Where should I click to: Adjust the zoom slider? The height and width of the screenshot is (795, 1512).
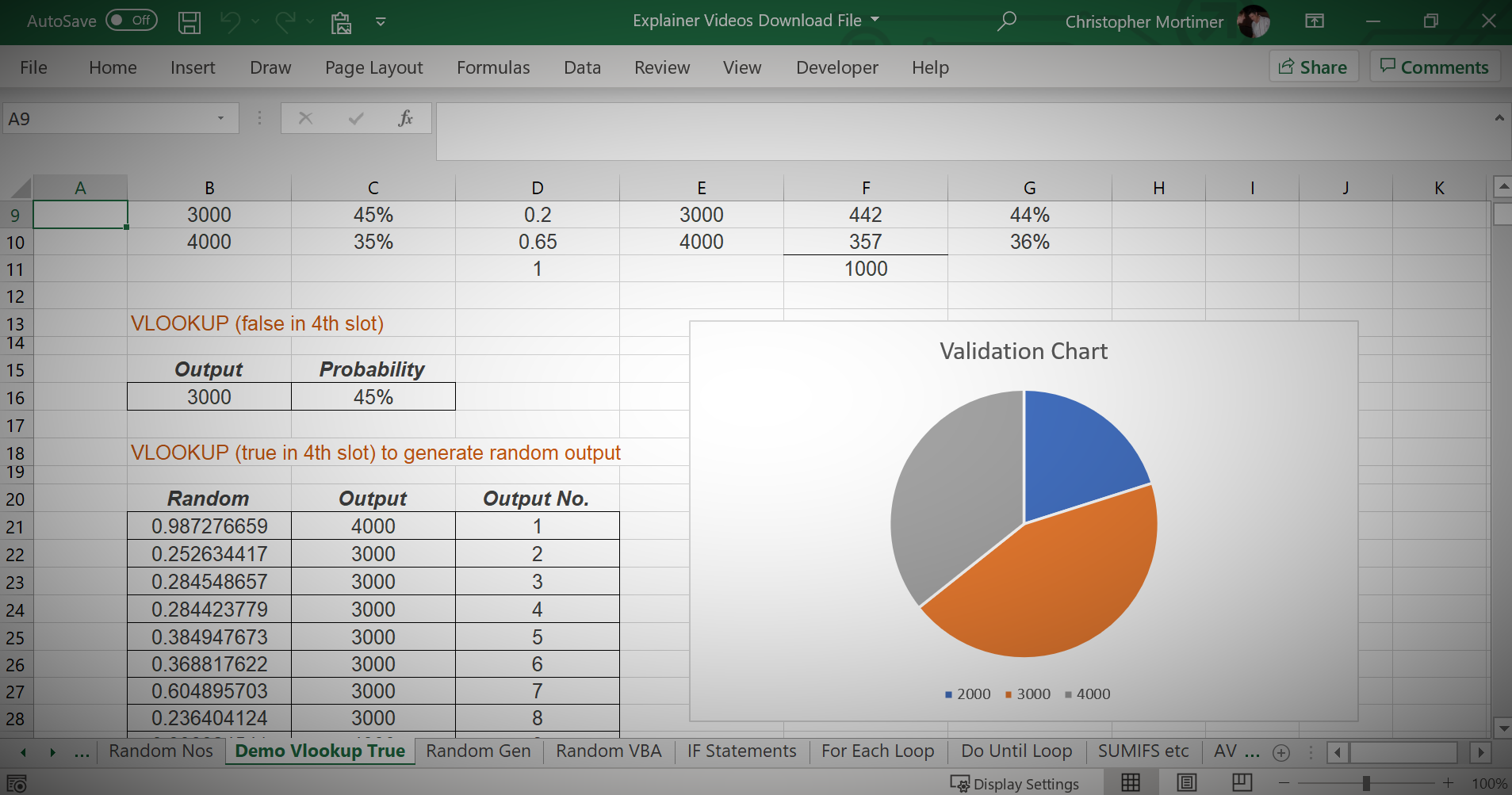pyautogui.click(x=1368, y=783)
